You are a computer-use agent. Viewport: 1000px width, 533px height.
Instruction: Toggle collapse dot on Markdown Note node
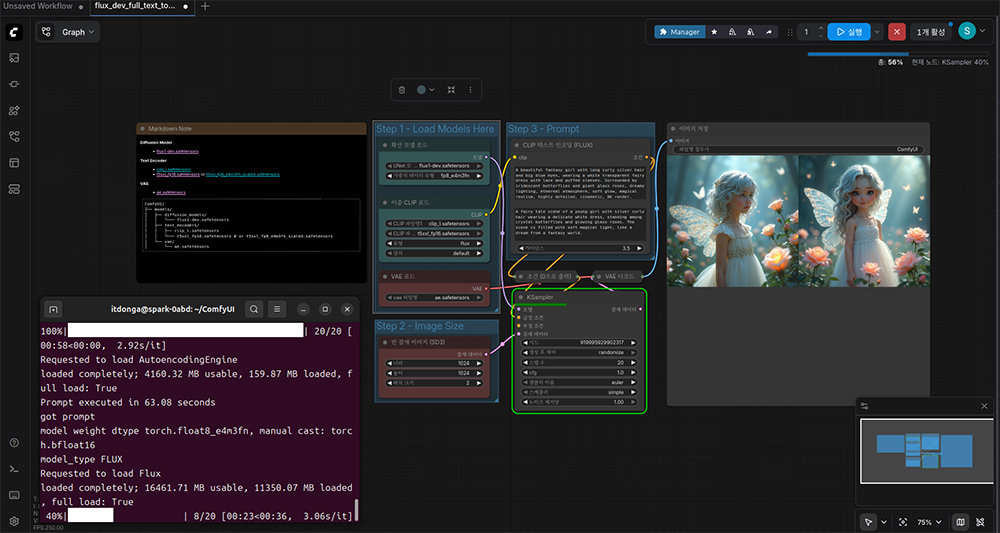(142, 129)
